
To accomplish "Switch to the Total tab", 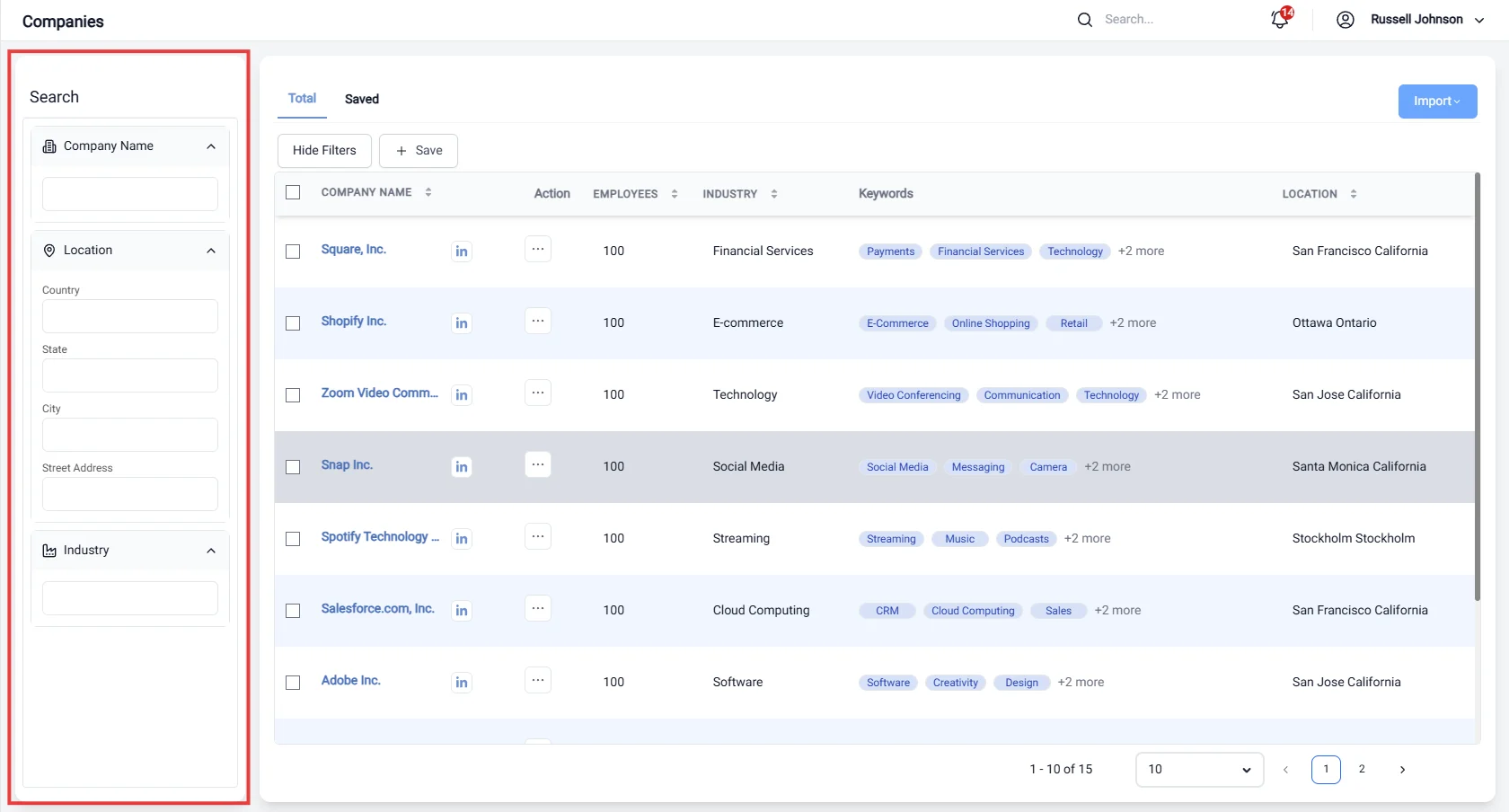I will point(302,98).
